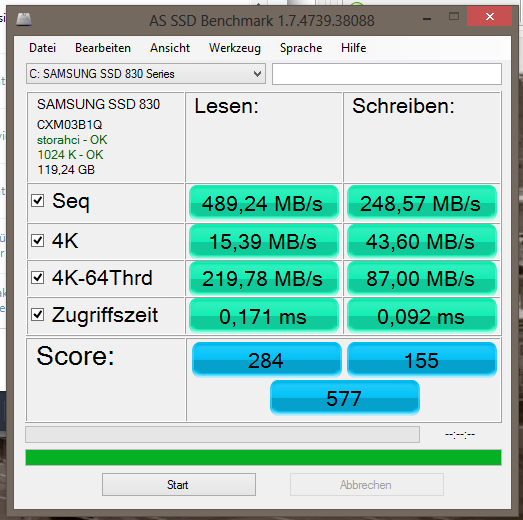
Task: Click the total score 577
Action: click(345, 398)
